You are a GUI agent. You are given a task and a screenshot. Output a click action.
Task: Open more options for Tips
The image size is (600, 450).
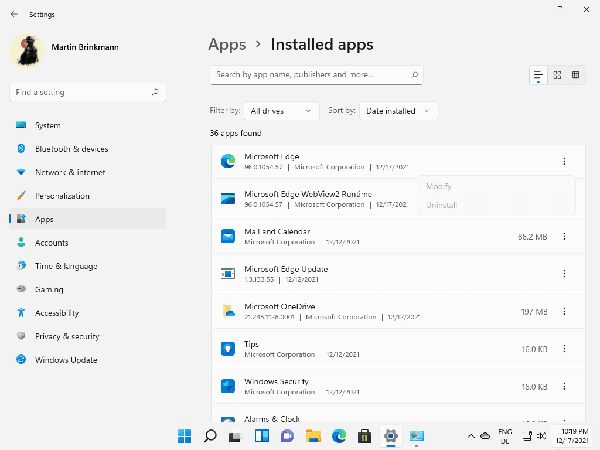point(564,349)
